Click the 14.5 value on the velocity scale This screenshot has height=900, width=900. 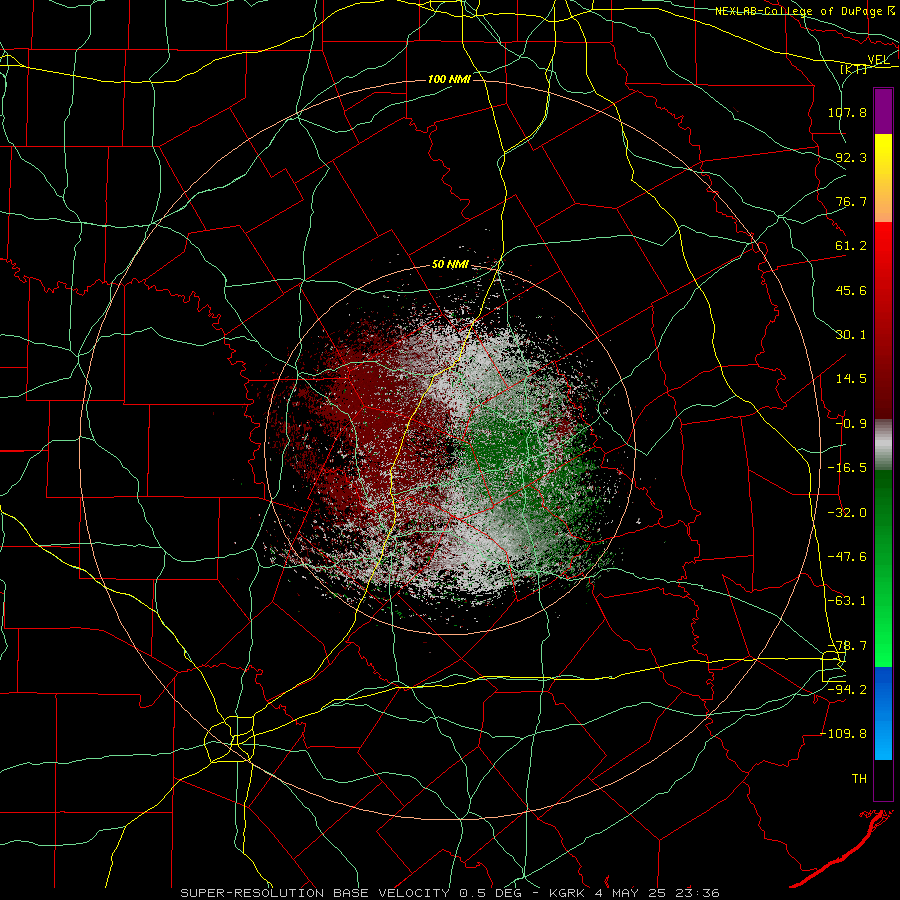pyautogui.click(x=851, y=379)
